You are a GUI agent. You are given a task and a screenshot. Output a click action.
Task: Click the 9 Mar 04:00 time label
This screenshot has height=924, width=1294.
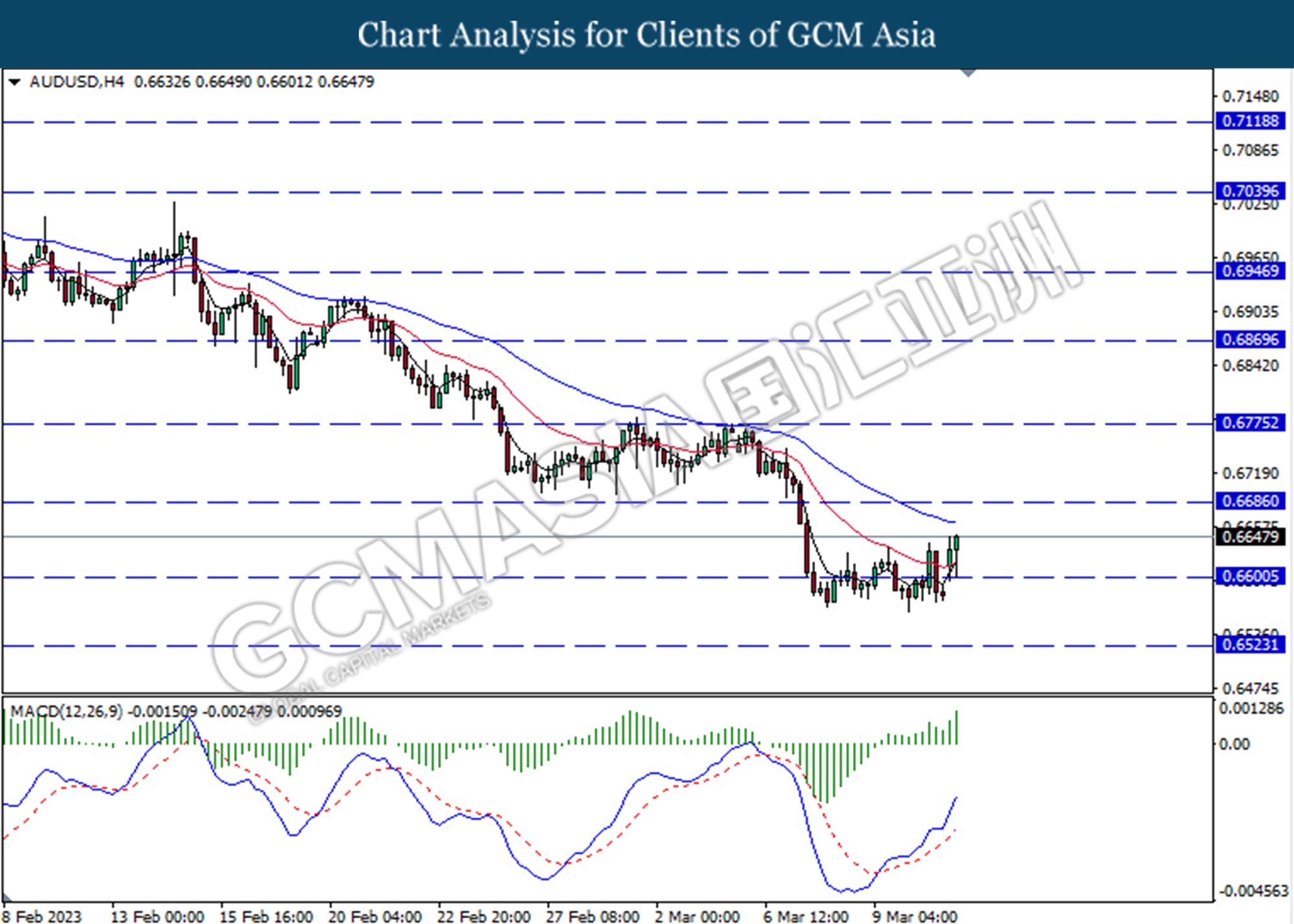click(914, 916)
